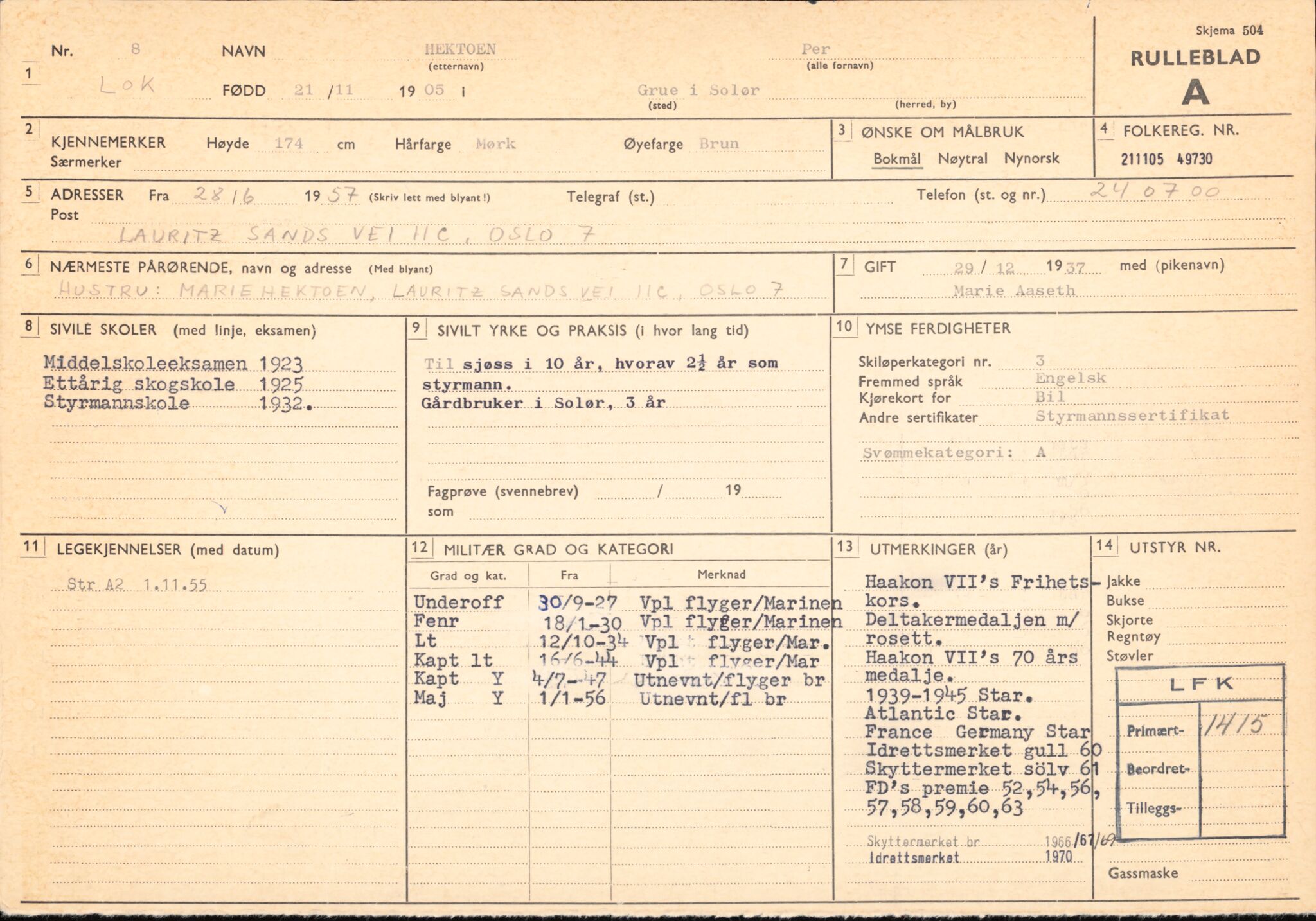
Task: Click the handwritten number 1415
Action: [1234, 726]
